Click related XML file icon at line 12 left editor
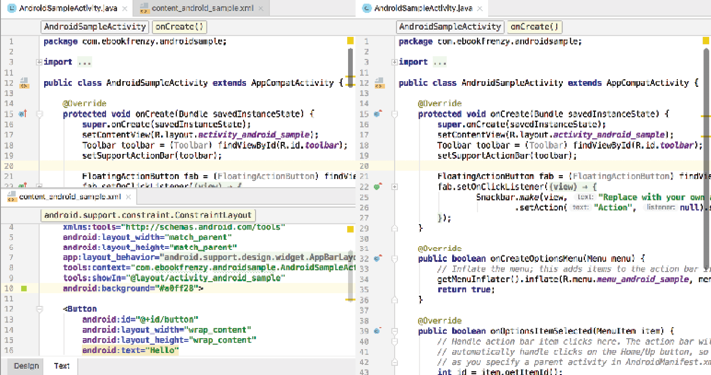 point(24,83)
